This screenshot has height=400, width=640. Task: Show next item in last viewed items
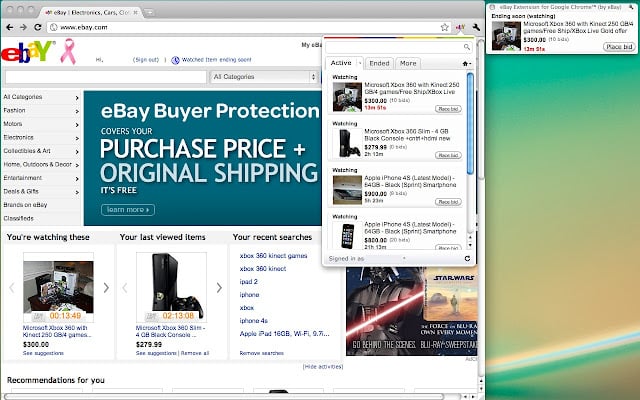219,288
